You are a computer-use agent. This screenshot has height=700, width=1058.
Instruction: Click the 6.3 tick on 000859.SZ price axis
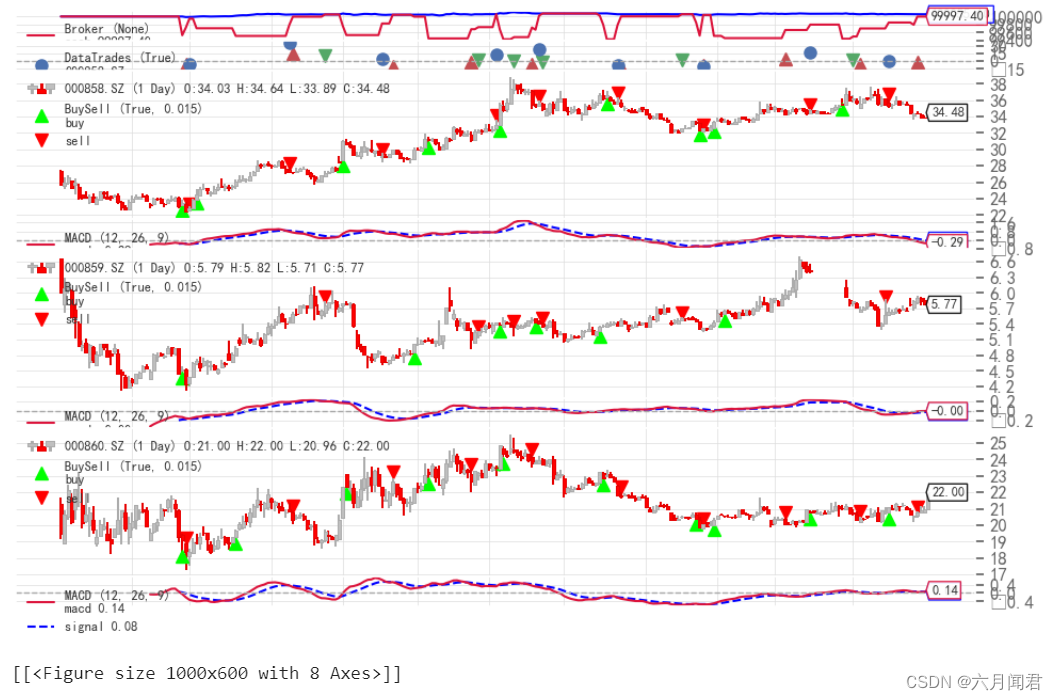pyautogui.click(x=1002, y=278)
